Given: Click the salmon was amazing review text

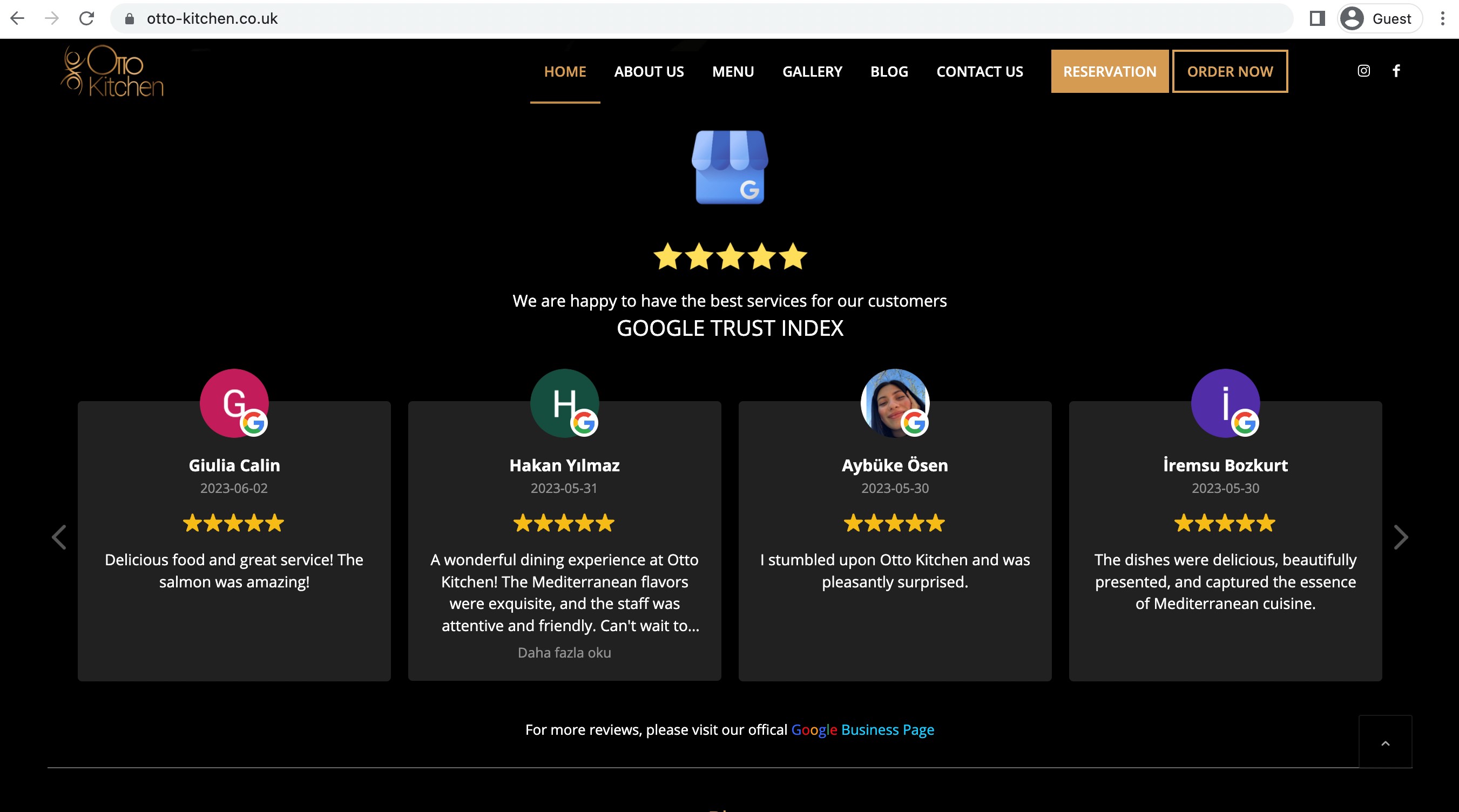Looking at the screenshot, I should 234,571.
